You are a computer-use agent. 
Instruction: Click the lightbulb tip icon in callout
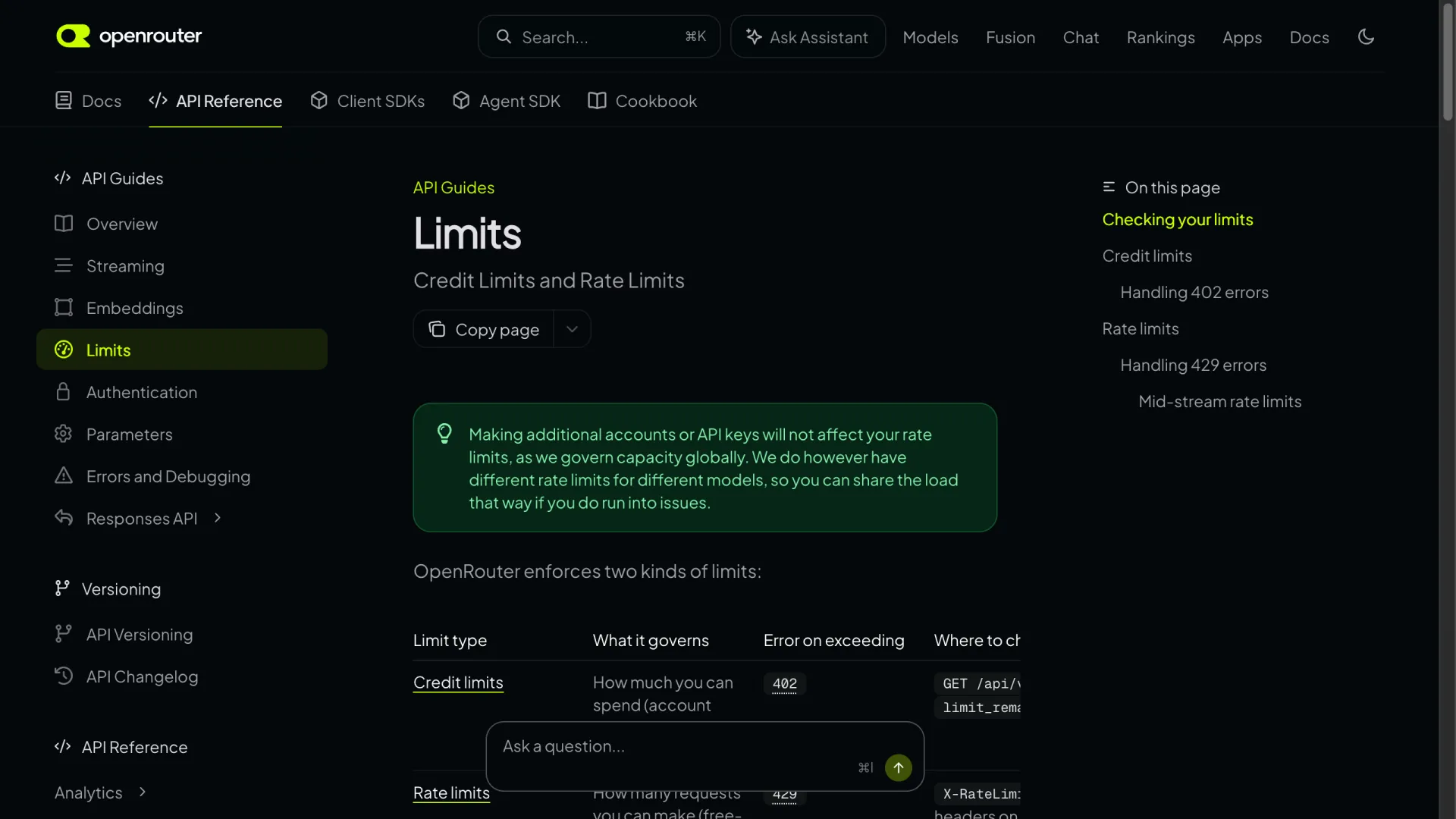444,434
